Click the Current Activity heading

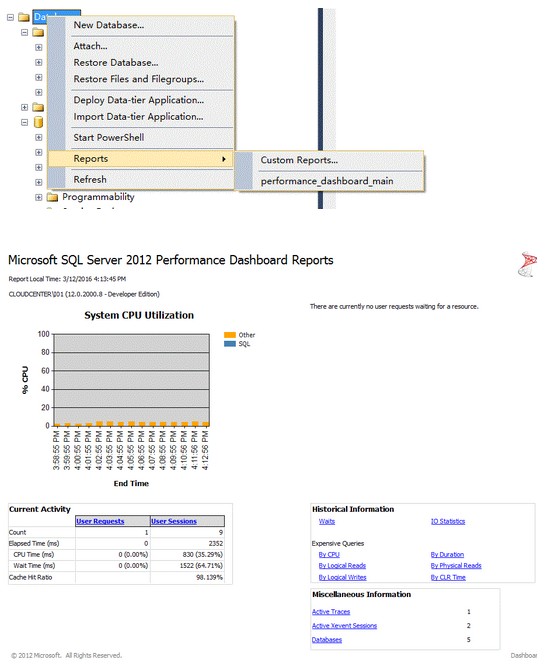[x=40, y=509]
